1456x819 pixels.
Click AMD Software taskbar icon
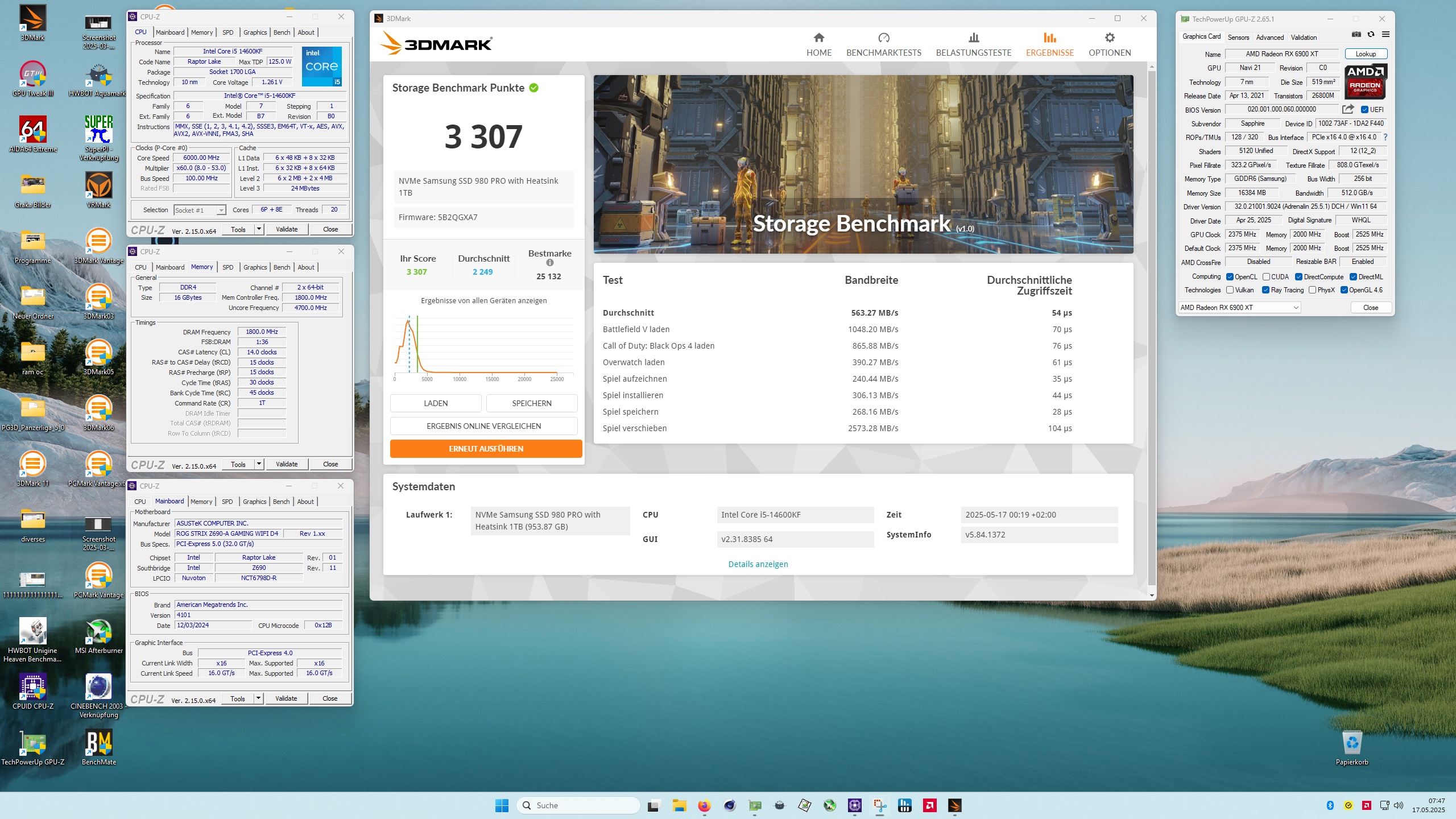tap(930, 805)
